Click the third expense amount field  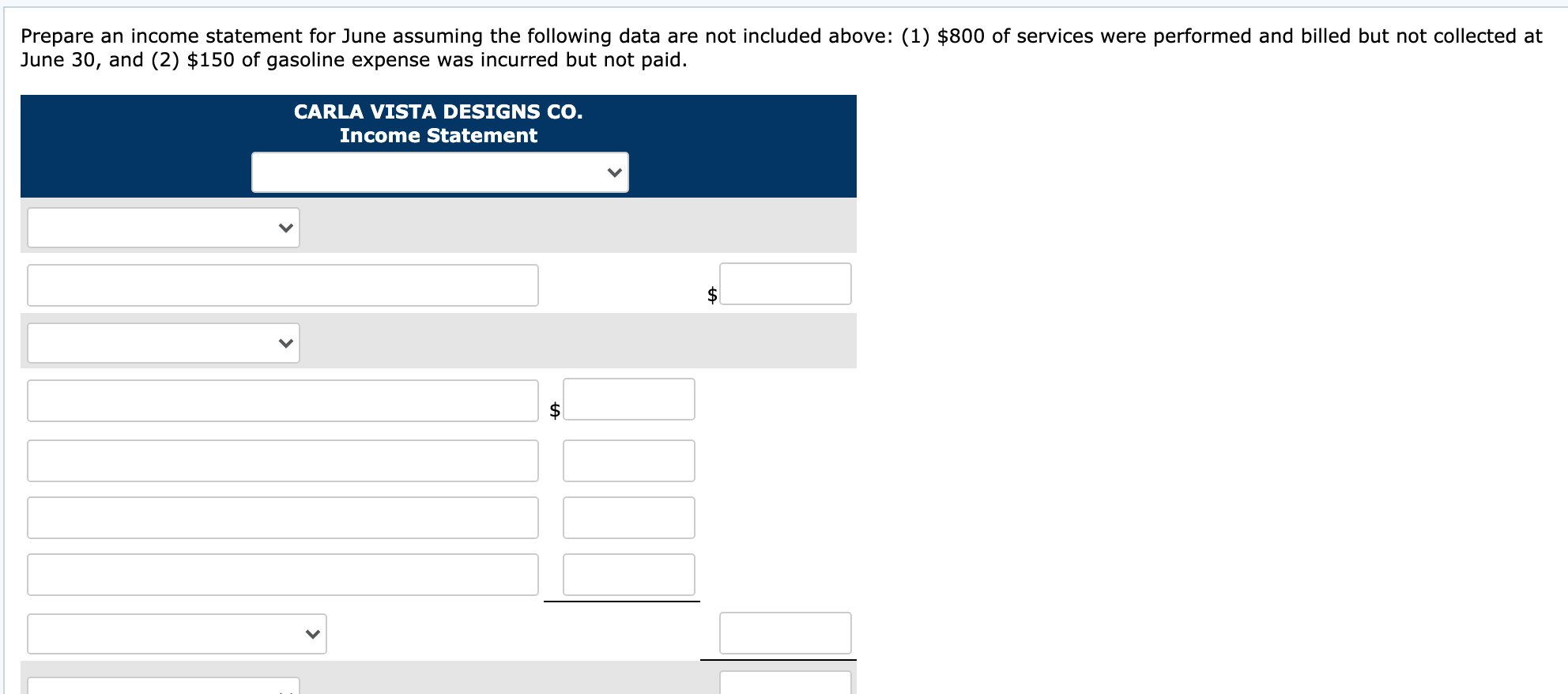628,517
